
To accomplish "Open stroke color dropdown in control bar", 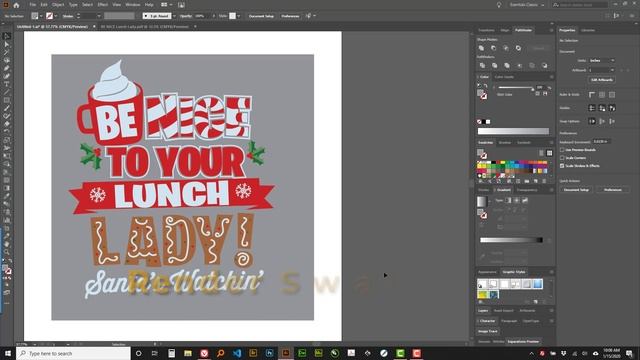I will tap(56, 16).
